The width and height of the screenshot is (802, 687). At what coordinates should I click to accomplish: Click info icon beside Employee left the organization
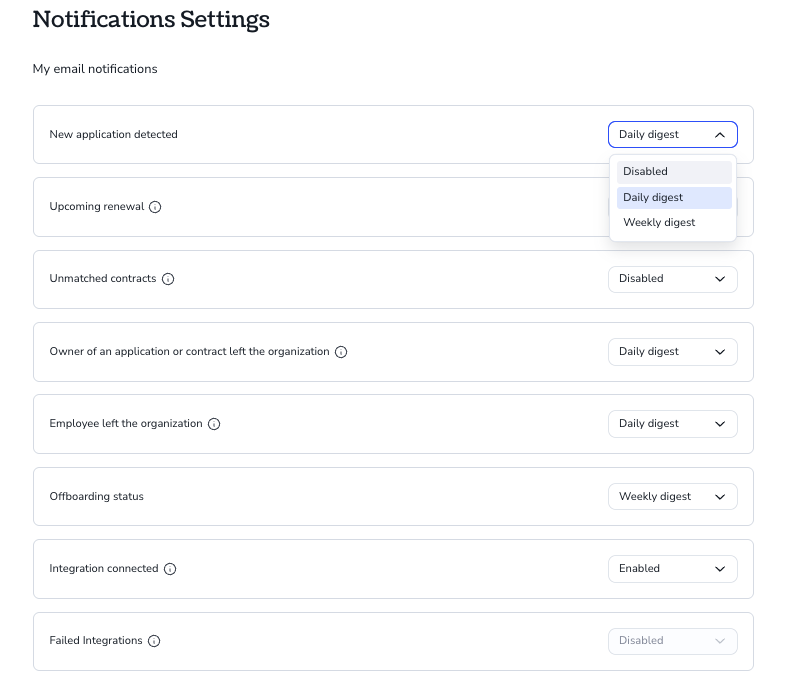click(214, 424)
